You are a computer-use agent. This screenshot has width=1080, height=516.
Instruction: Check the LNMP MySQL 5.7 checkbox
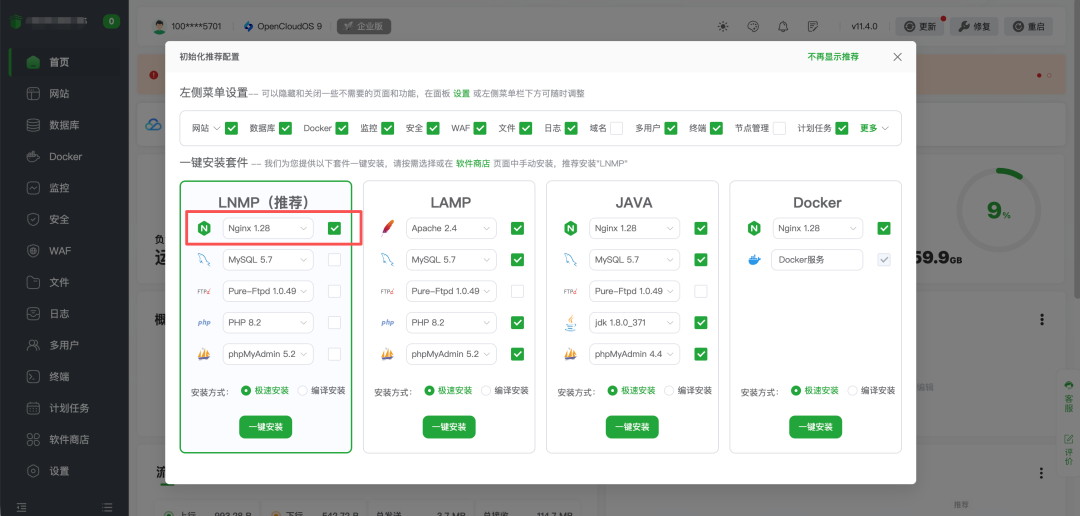point(335,260)
